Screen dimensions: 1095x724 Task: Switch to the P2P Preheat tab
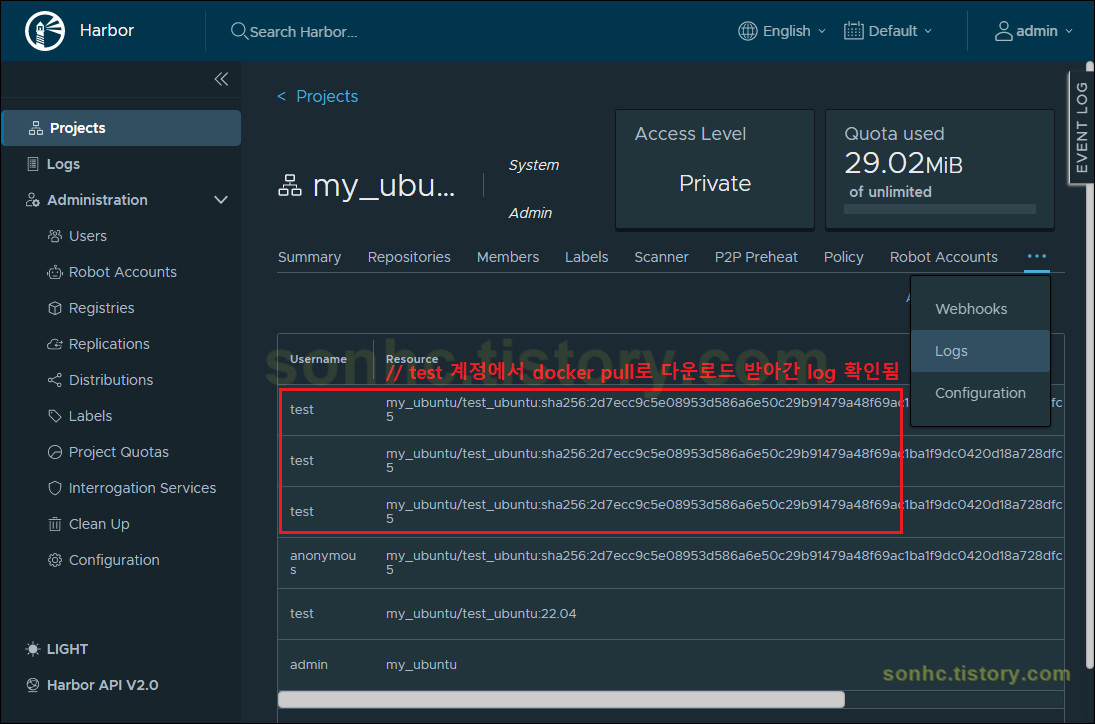(x=756, y=258)
